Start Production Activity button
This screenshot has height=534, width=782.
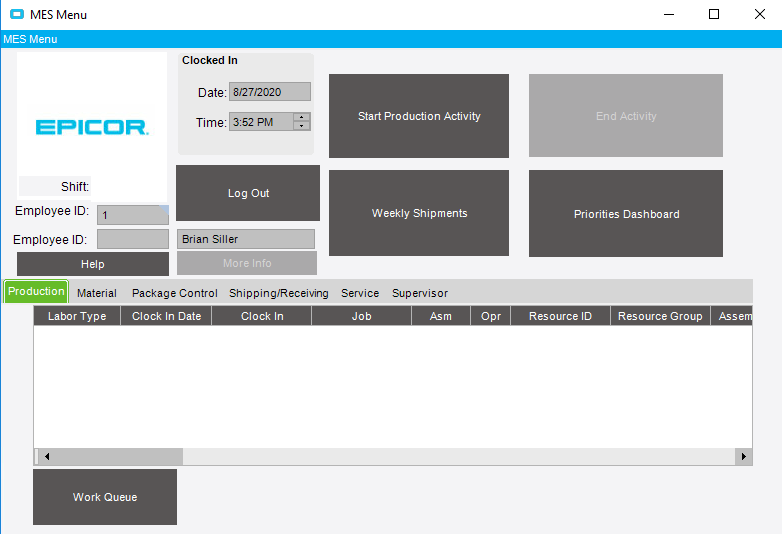click(x=419, y=116)
